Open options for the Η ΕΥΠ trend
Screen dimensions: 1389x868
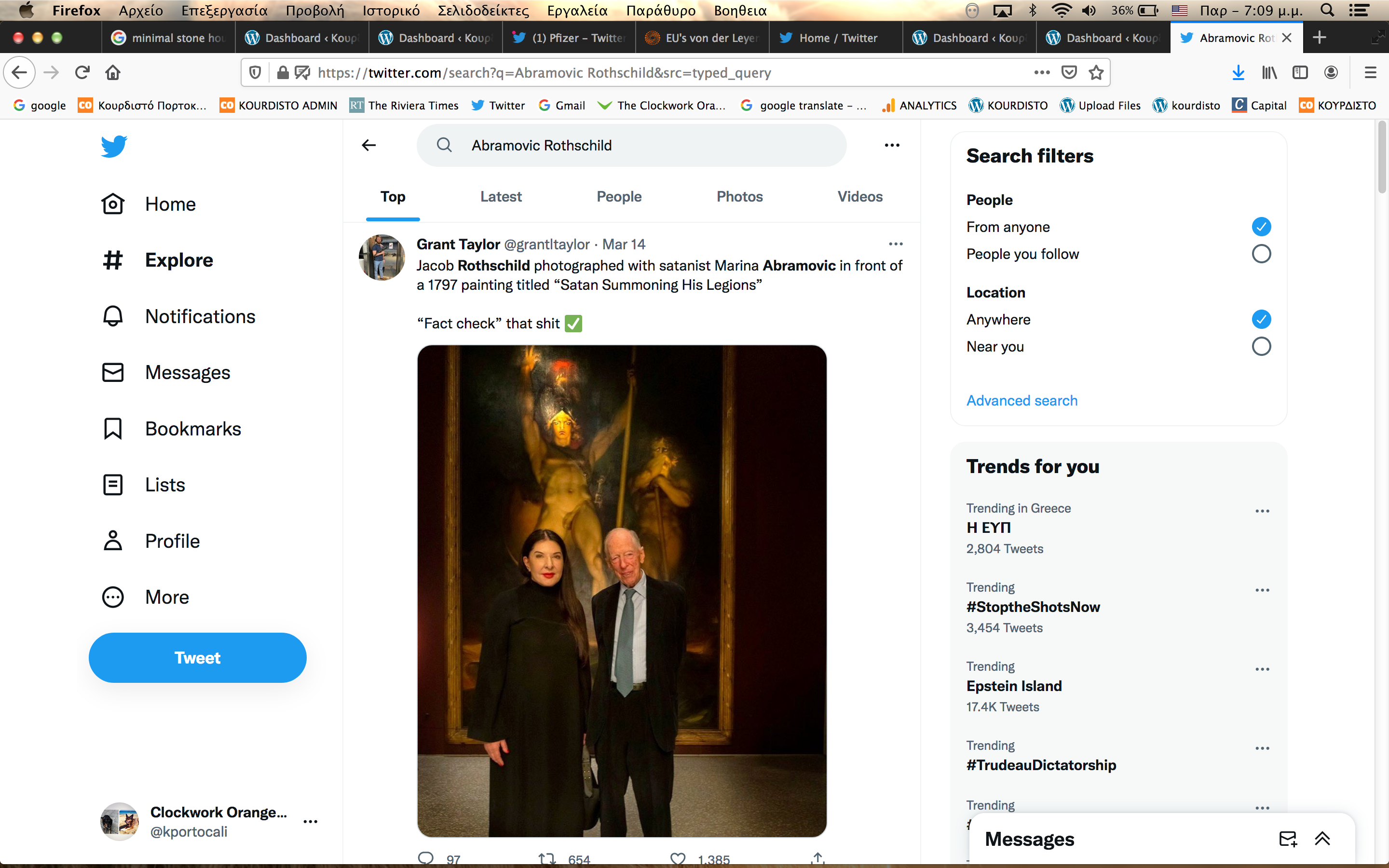coord(1262,511)
